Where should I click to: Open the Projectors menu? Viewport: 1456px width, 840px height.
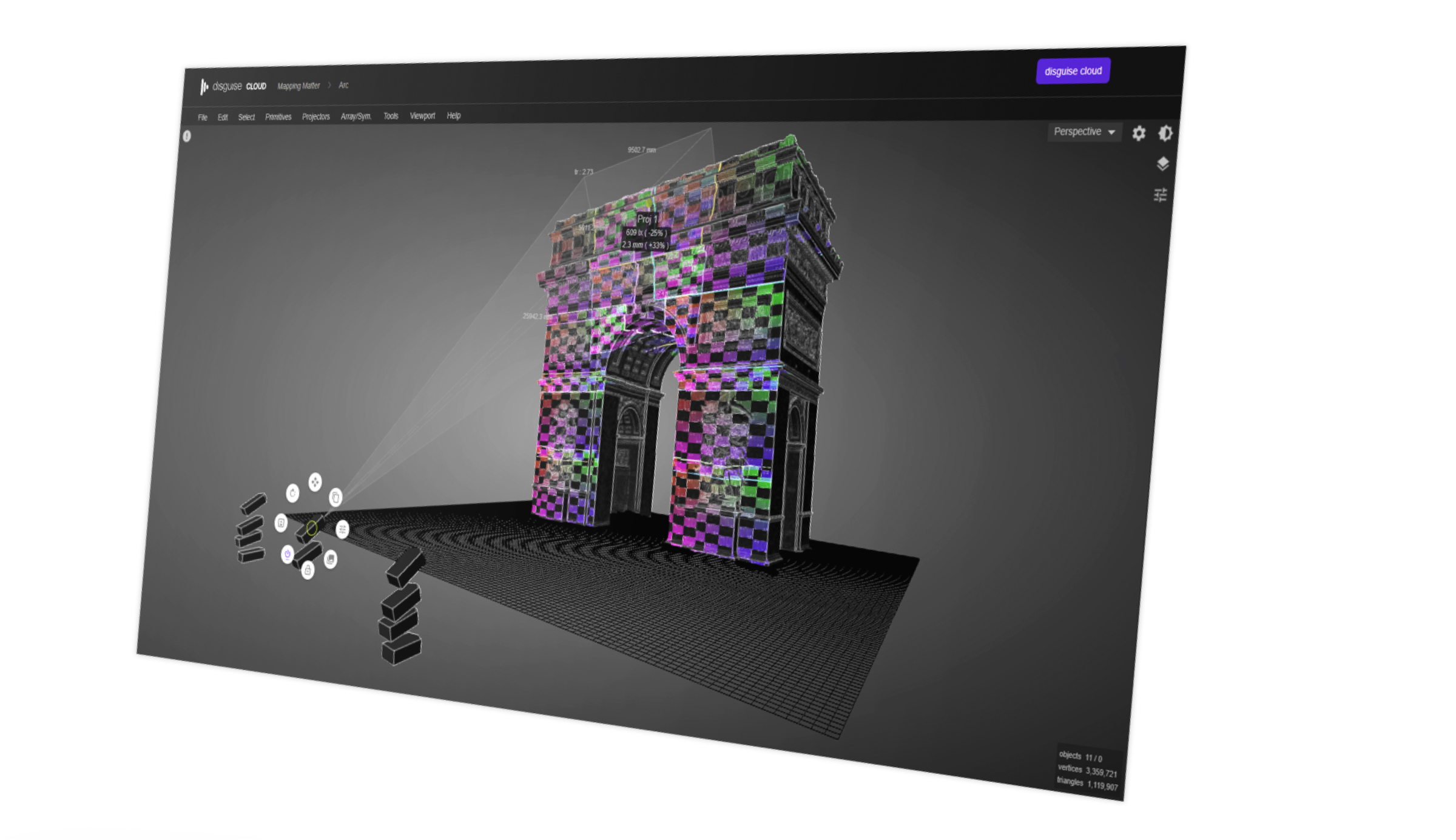[316, 117]
